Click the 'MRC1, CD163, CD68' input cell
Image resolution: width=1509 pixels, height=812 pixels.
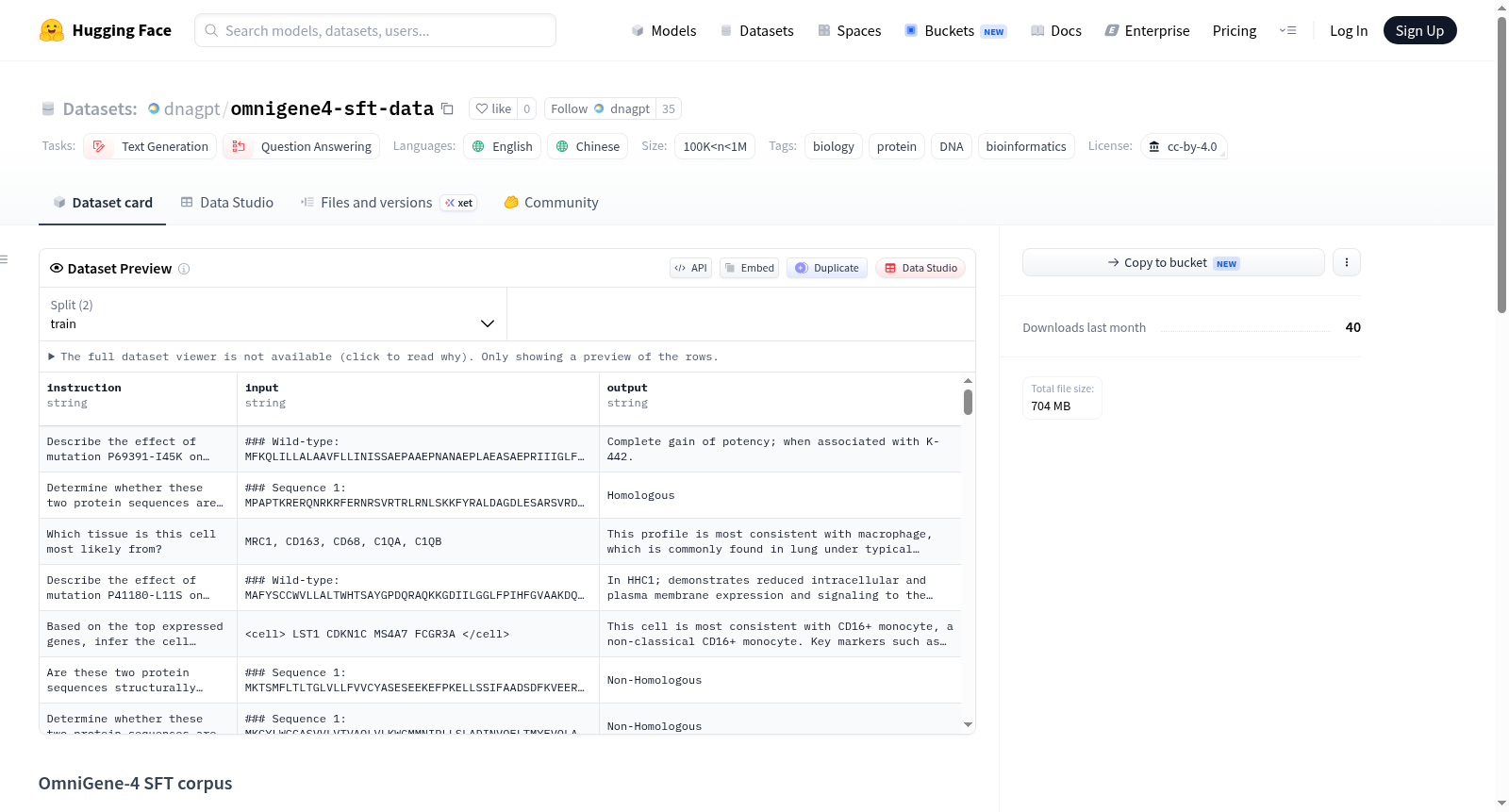418,541
